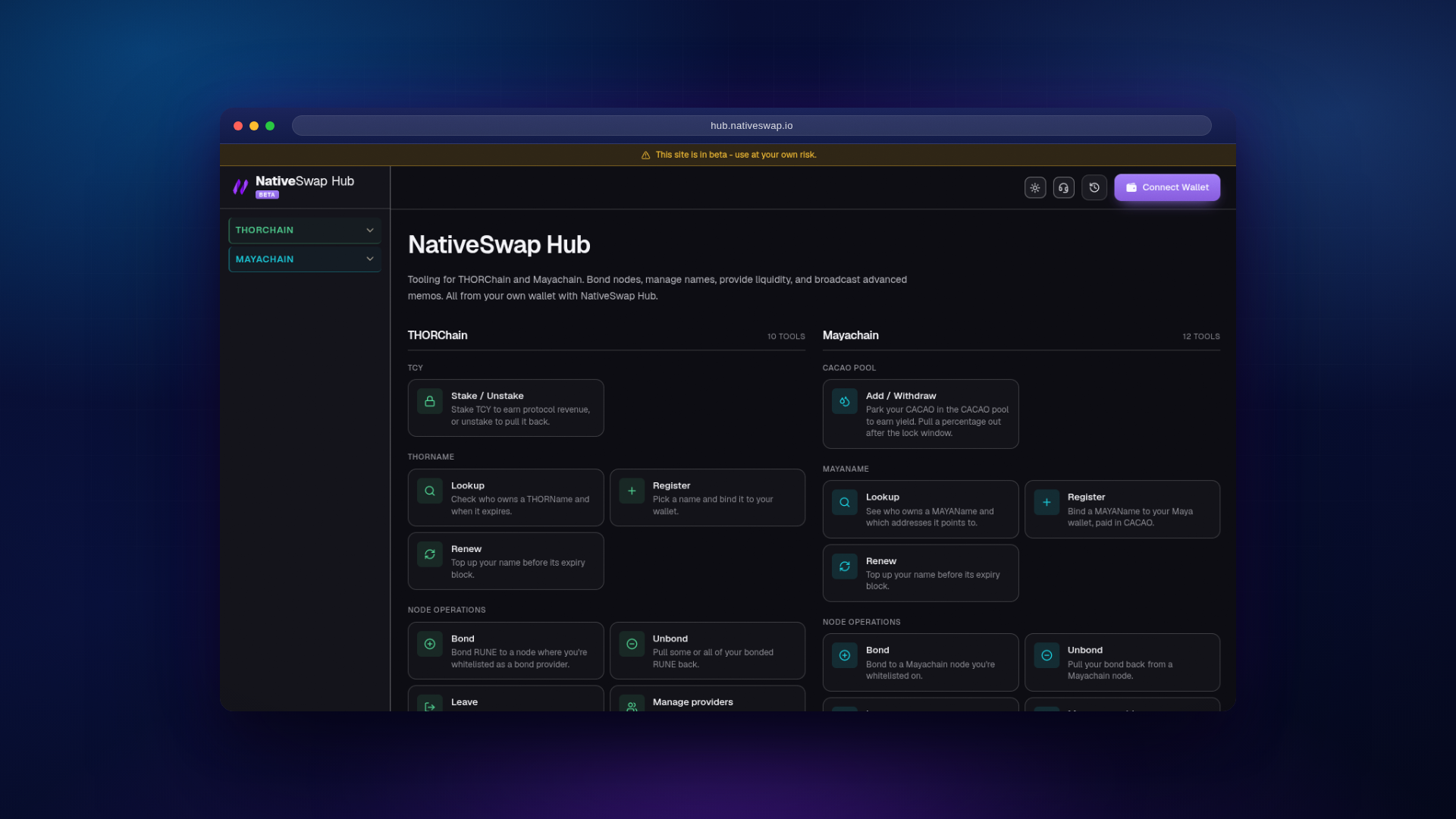
Task: Click the MAYANAME category label
Action: pos(846,469)
